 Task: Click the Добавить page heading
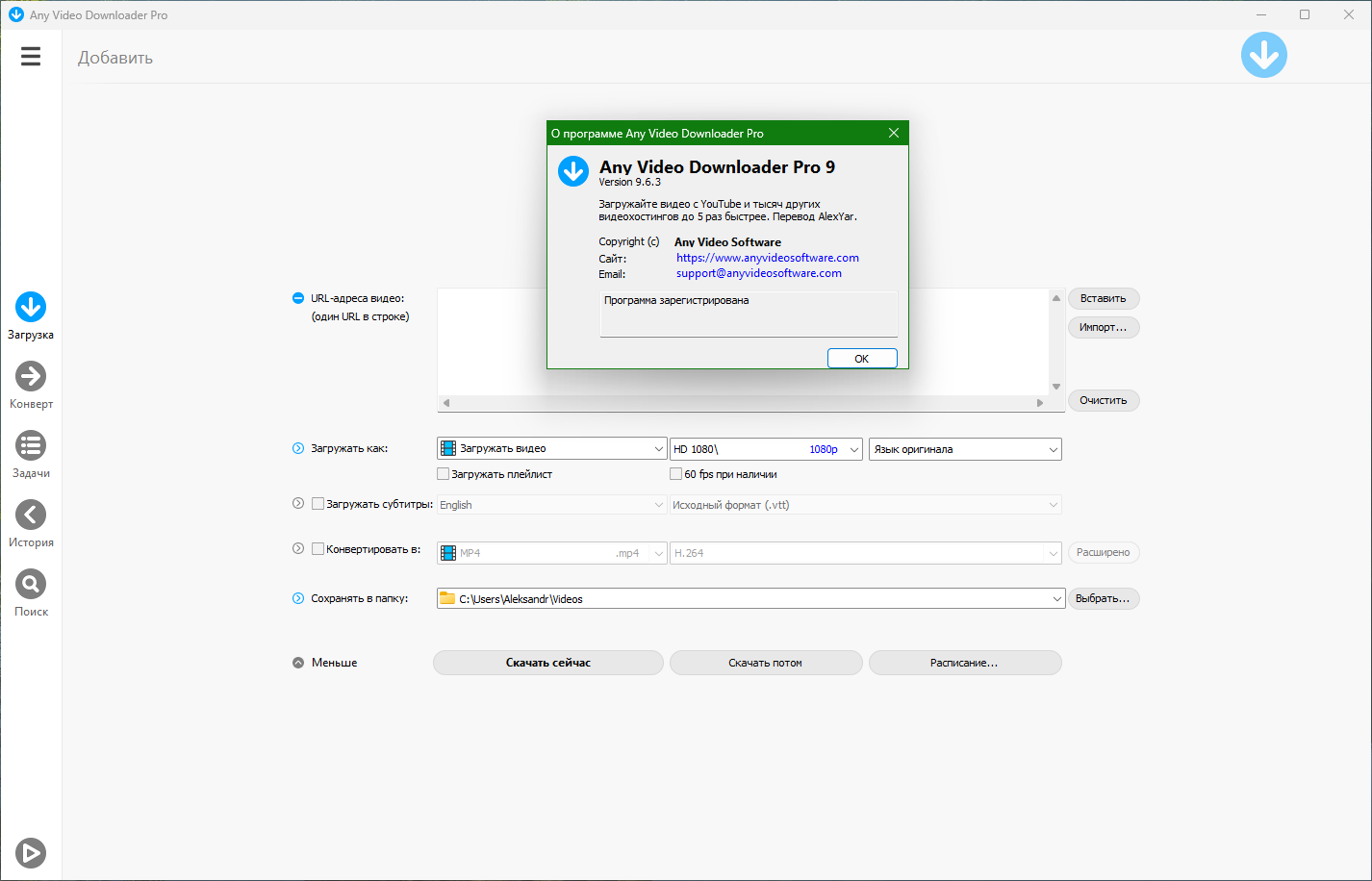click(x=115, y=58)
